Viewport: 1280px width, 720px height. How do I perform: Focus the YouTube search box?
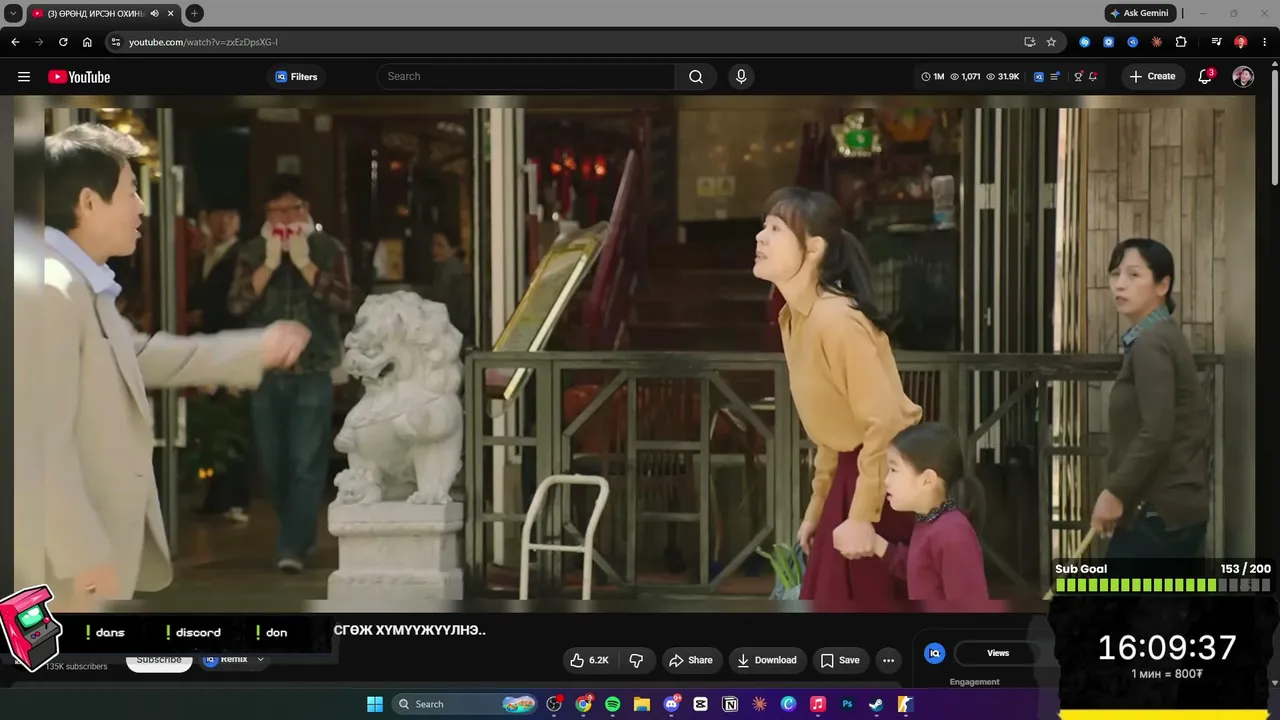click(x=526, y=77)
